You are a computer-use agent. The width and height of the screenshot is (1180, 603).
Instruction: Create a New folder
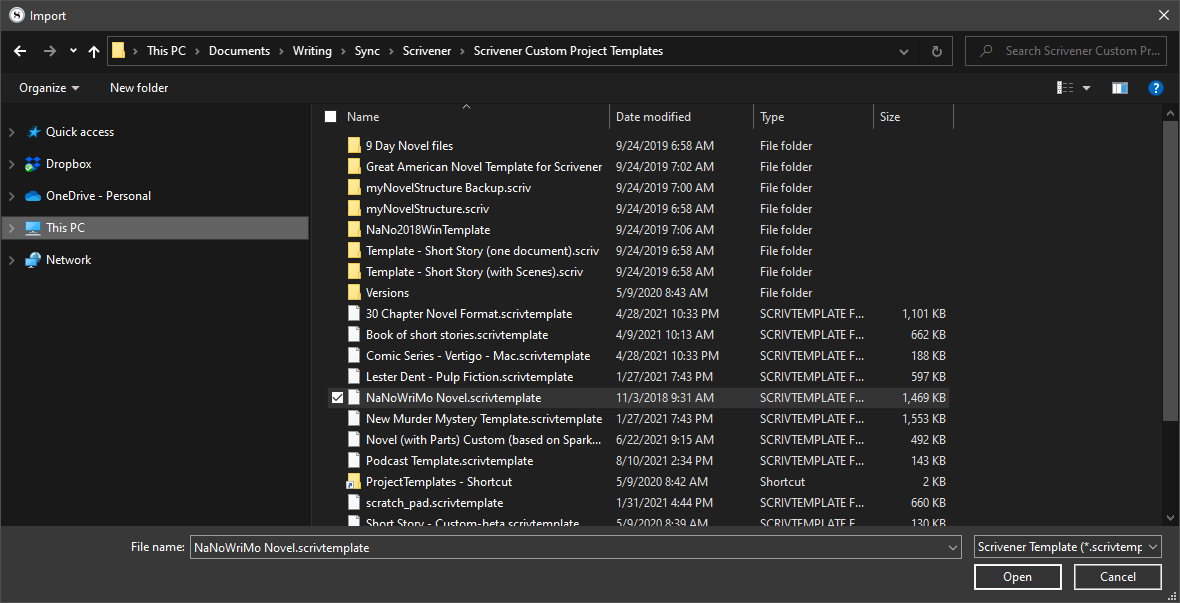[139, 88]
